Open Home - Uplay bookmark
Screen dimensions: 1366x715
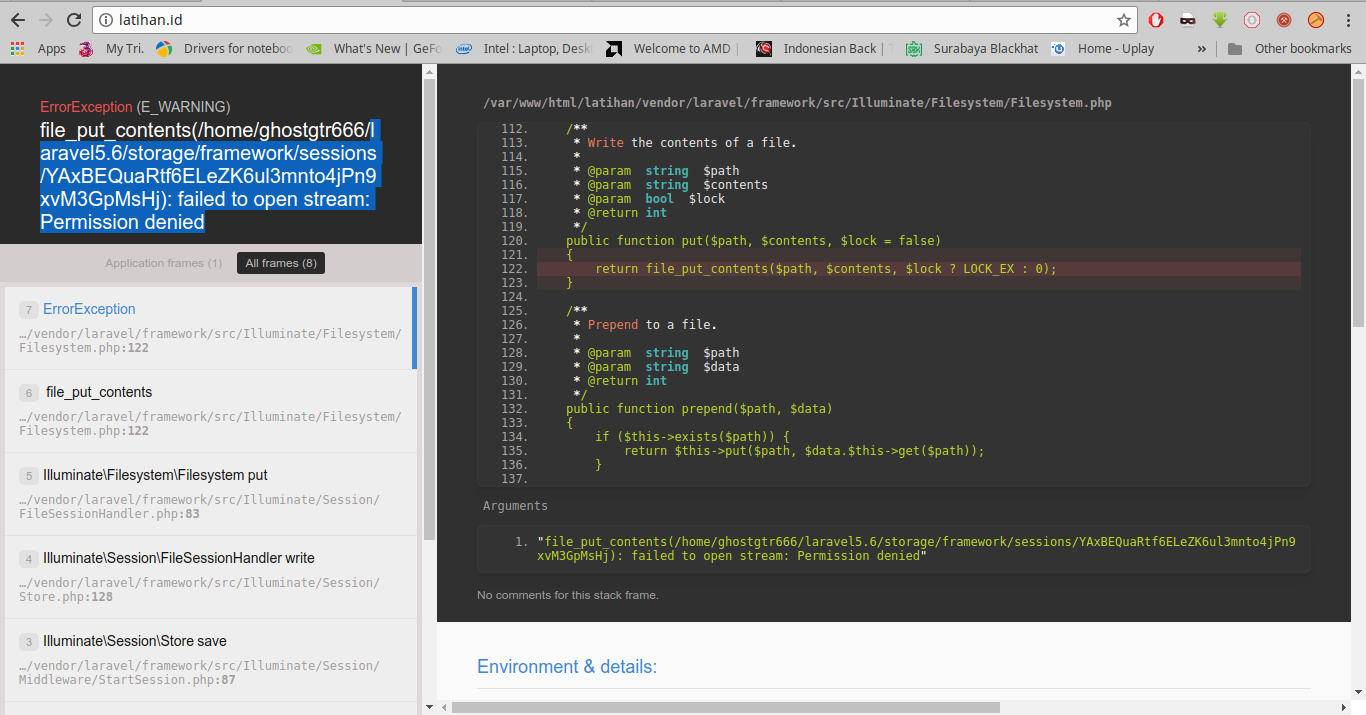(1103, 48)
